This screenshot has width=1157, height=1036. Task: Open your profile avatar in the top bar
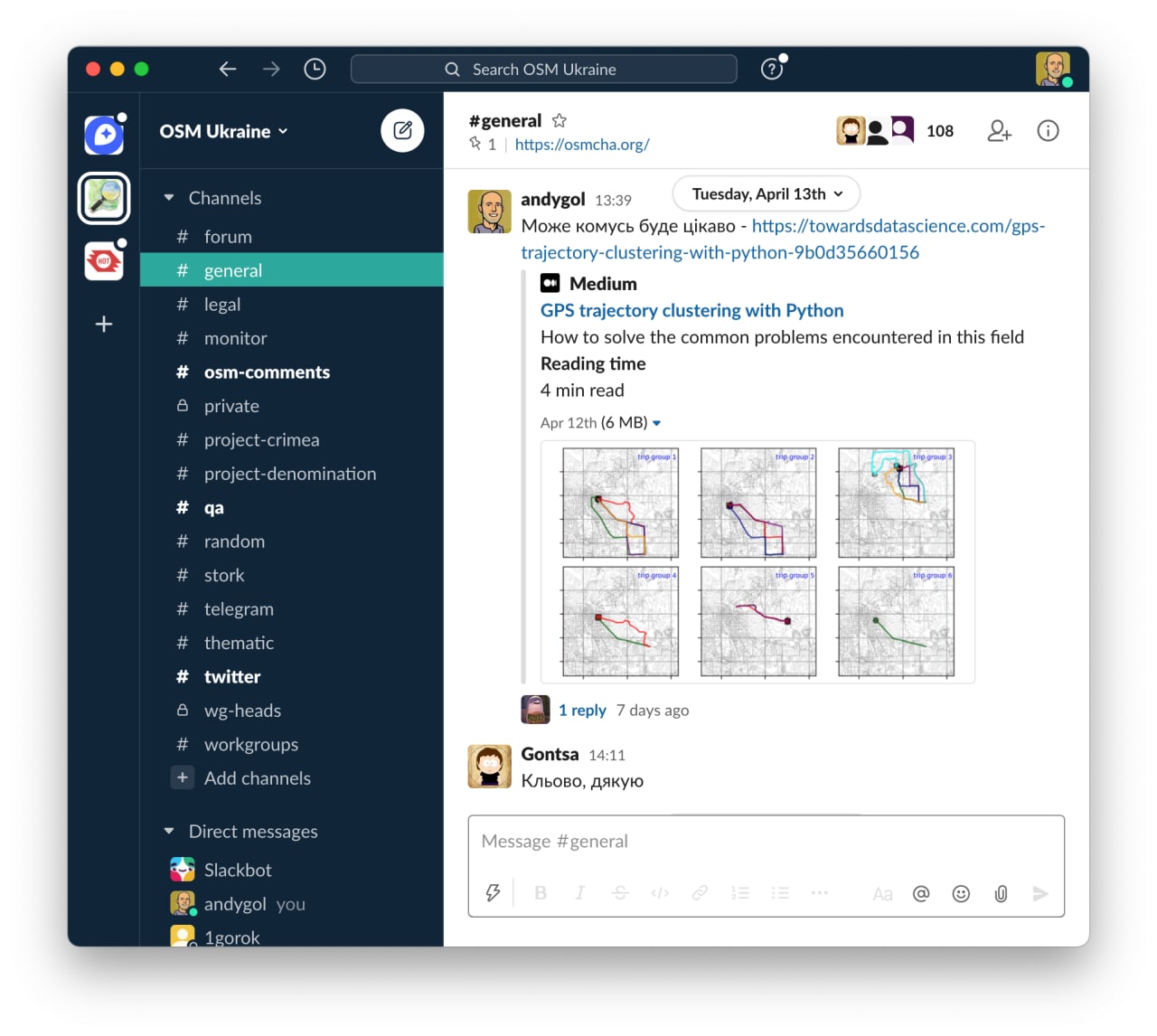click(x=1053, y=69)
